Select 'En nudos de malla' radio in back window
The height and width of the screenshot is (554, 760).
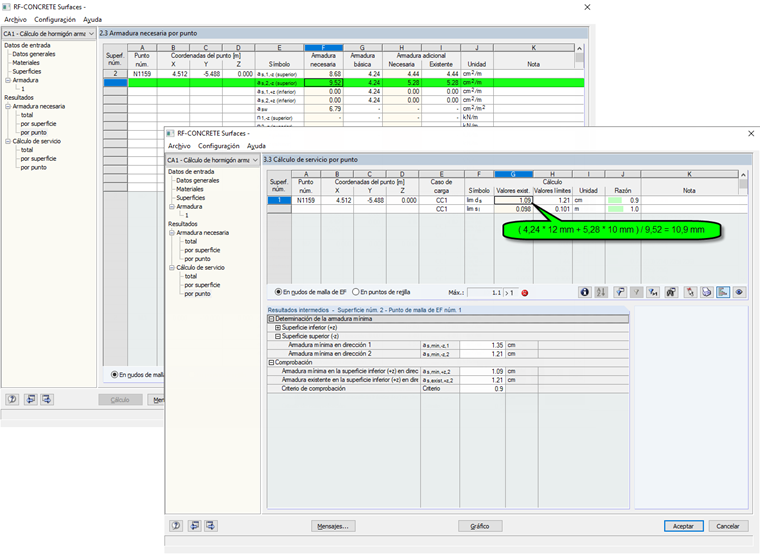click(x=114, y=374)
